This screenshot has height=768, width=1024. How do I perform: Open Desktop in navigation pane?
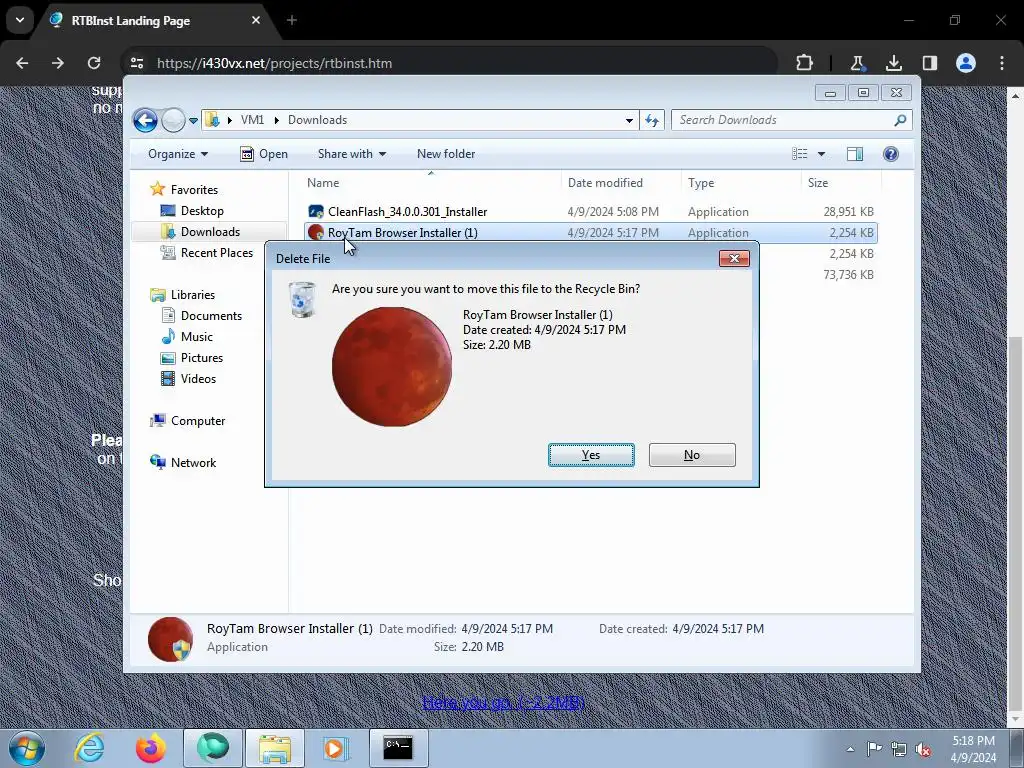(x=202, y=211)
